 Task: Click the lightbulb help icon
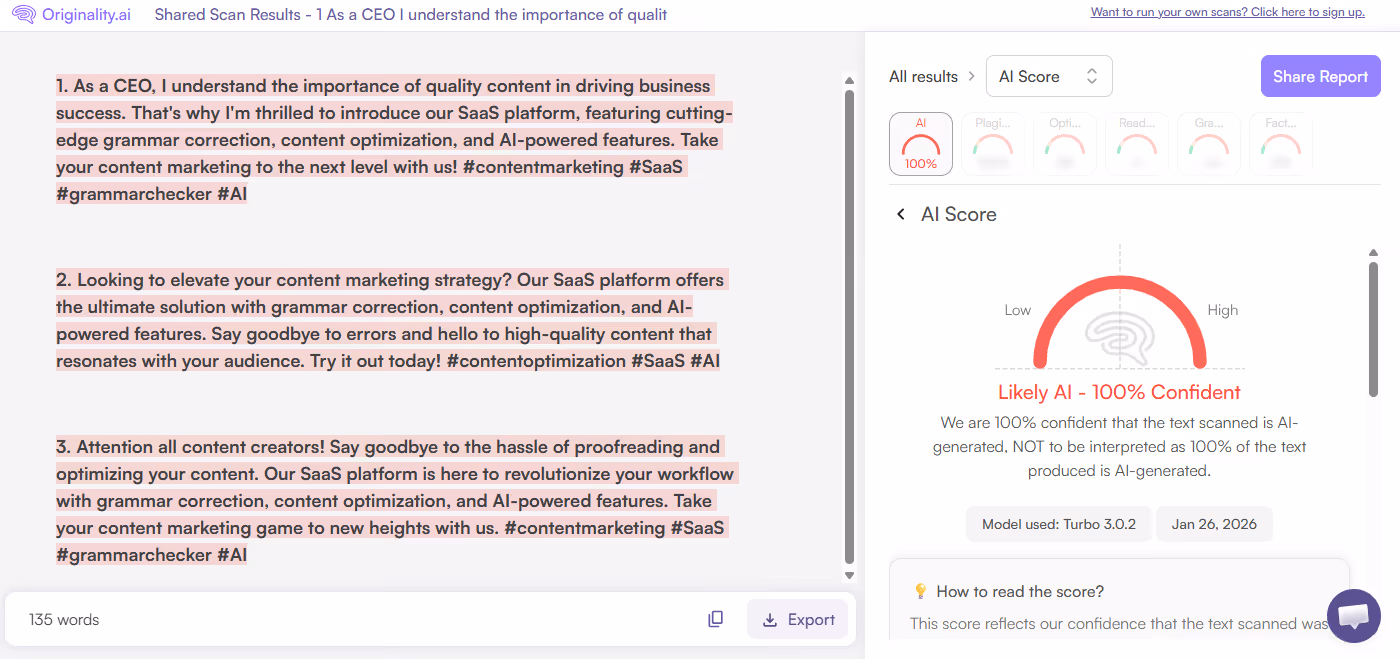921,591
